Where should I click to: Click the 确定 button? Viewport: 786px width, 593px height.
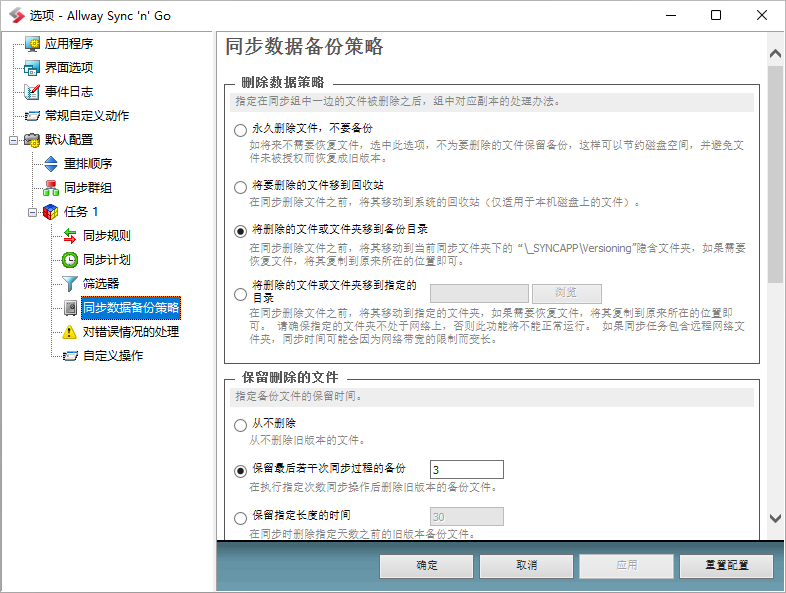[x=426, y=566]
